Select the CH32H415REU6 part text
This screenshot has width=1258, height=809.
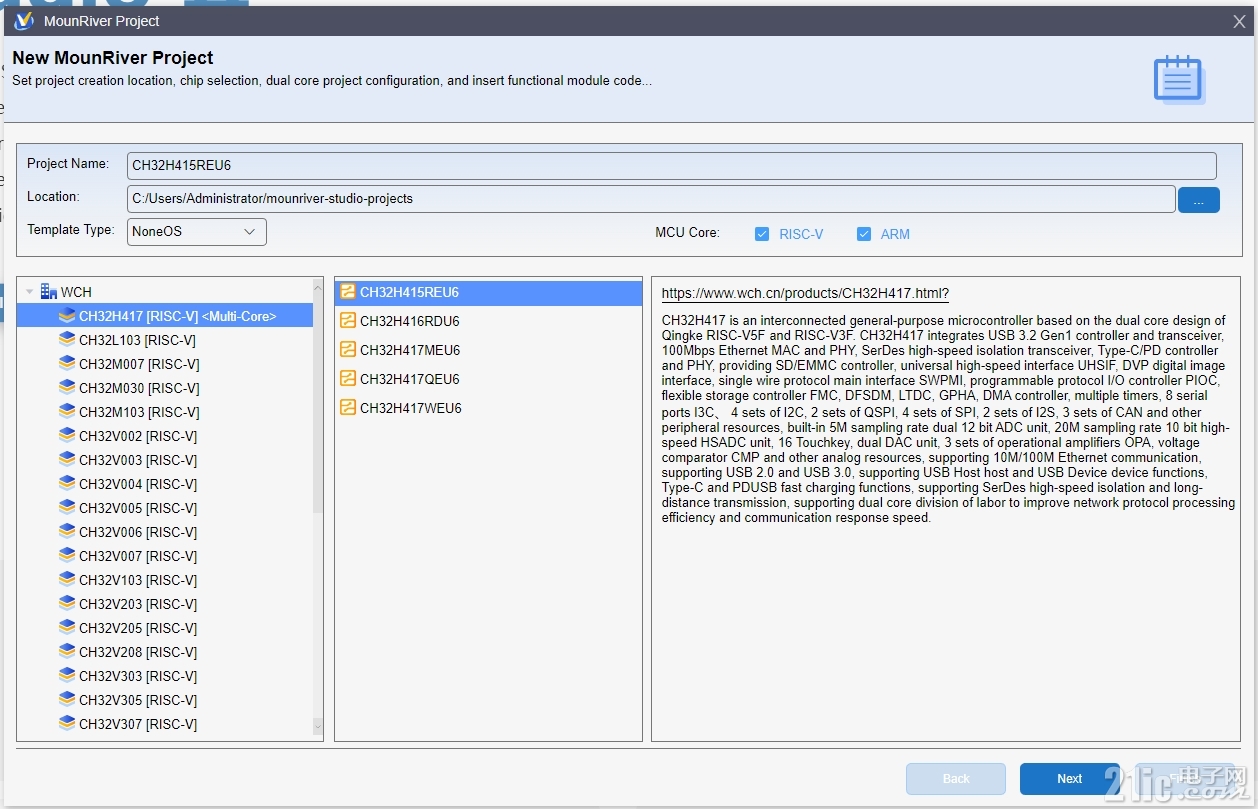(x=410, y=293)
